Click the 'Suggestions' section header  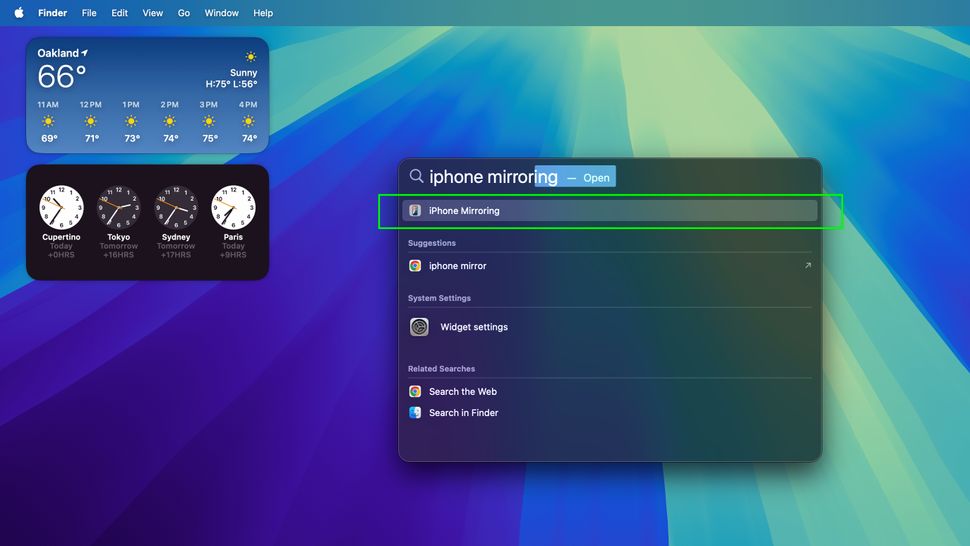(x=432, y=243)
